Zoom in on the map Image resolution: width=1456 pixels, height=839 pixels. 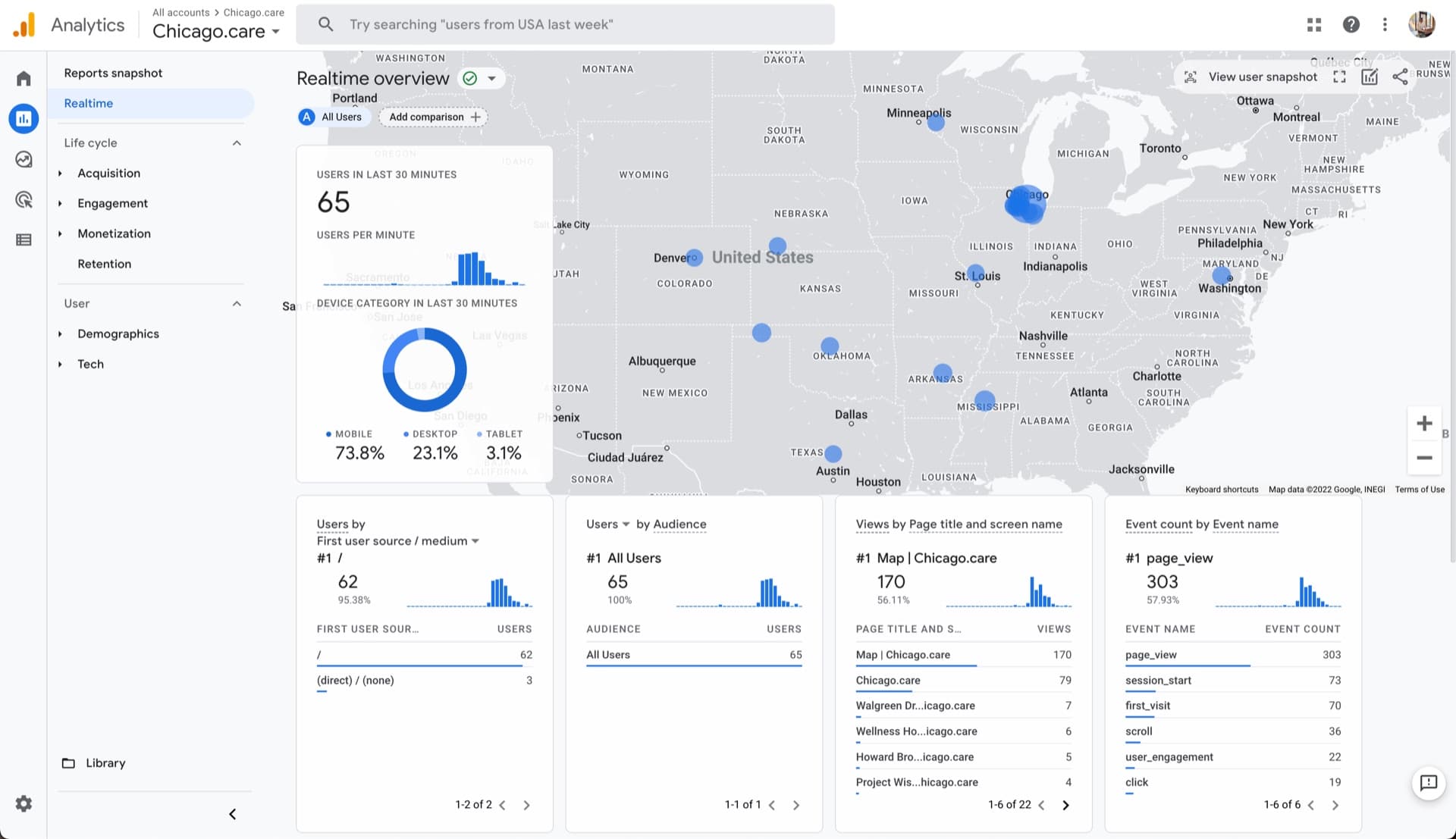click(1424, 424)
